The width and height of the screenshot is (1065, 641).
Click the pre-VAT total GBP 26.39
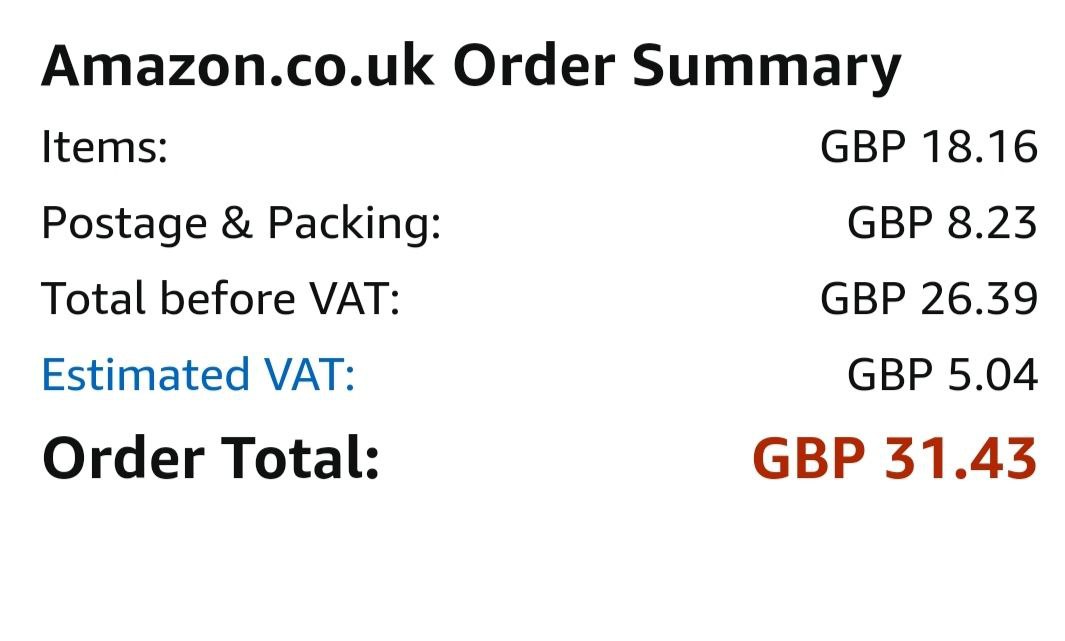(928, 299)
